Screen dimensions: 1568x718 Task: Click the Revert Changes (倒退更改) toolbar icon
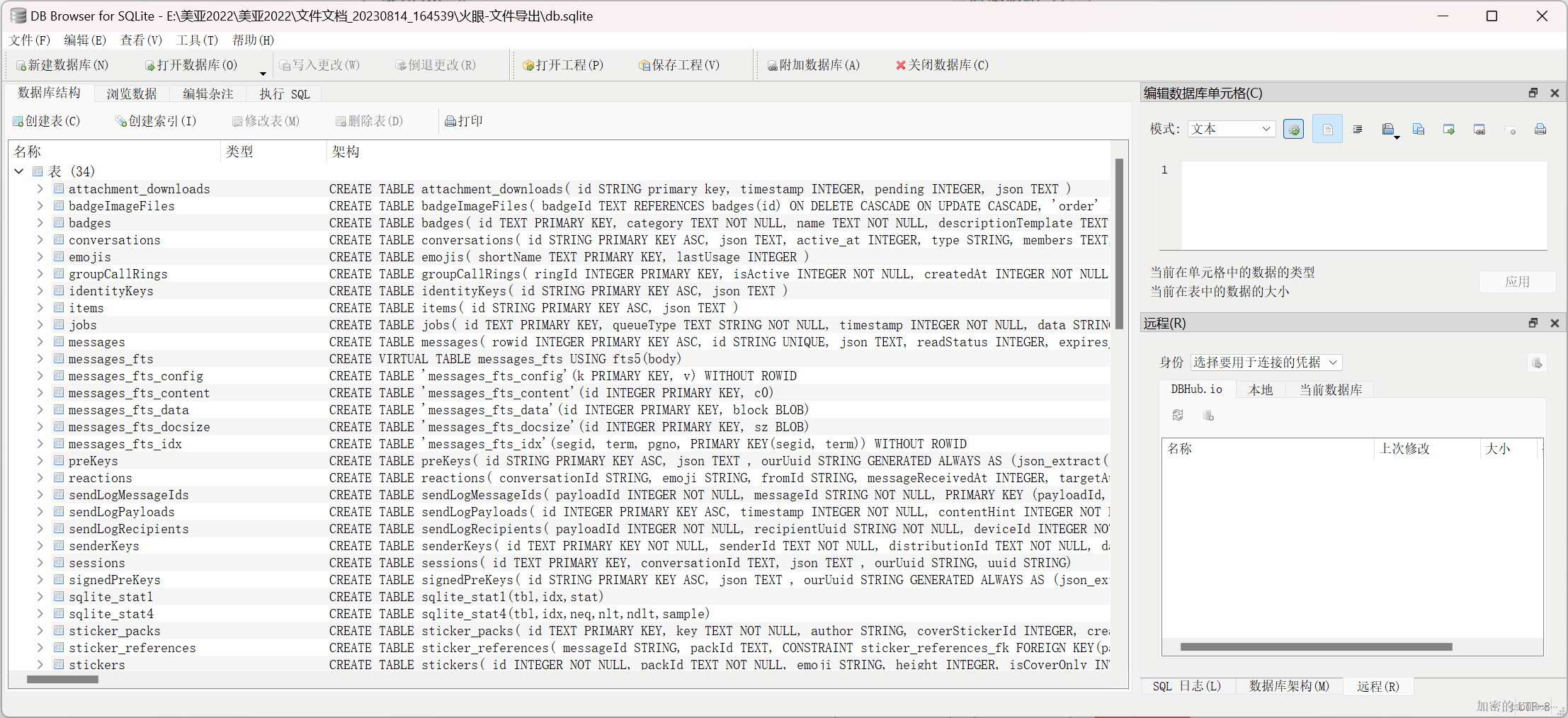[x=401, y=66]
